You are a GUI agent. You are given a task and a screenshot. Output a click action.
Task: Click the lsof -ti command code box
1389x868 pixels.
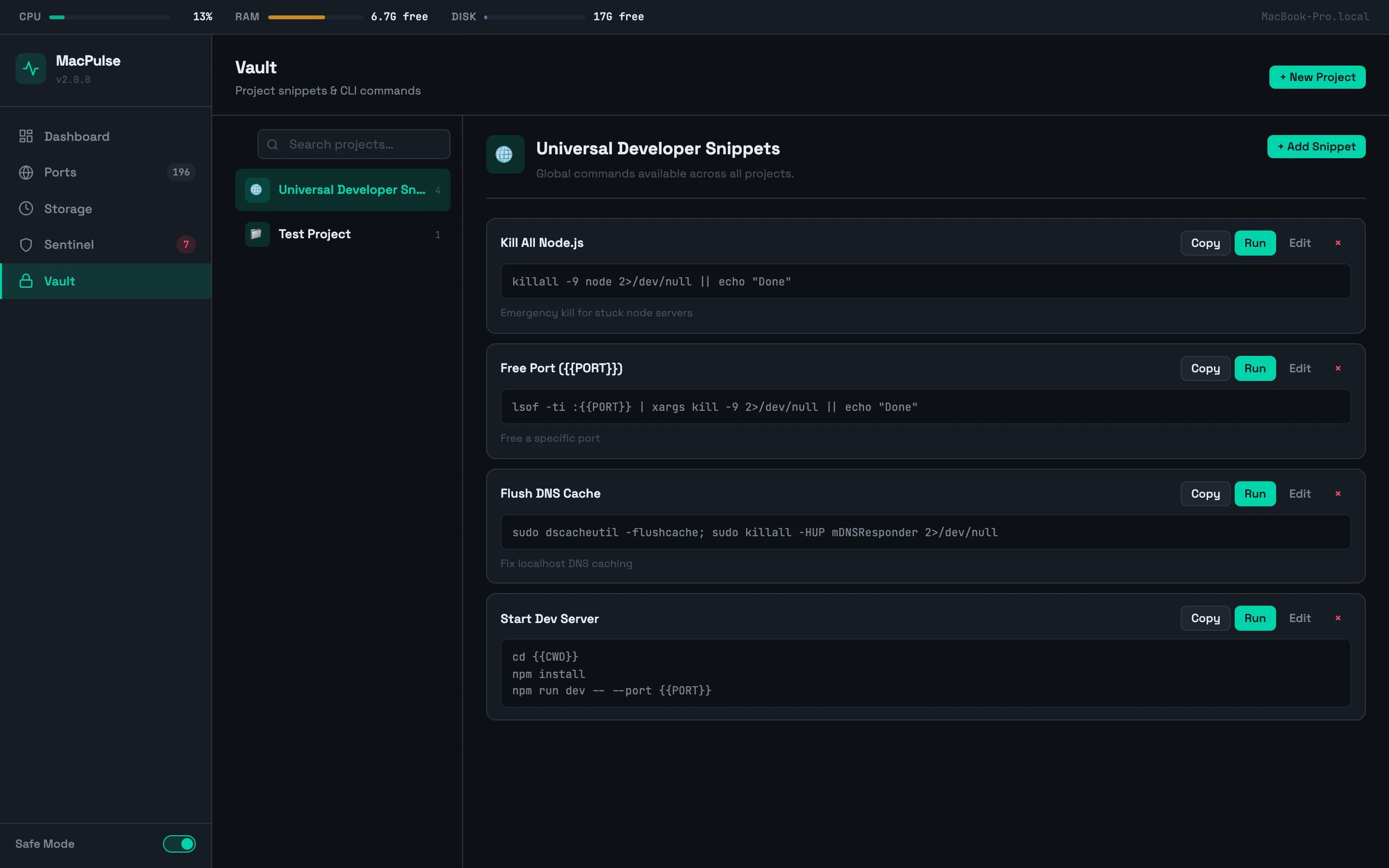[x=925, y=407]
